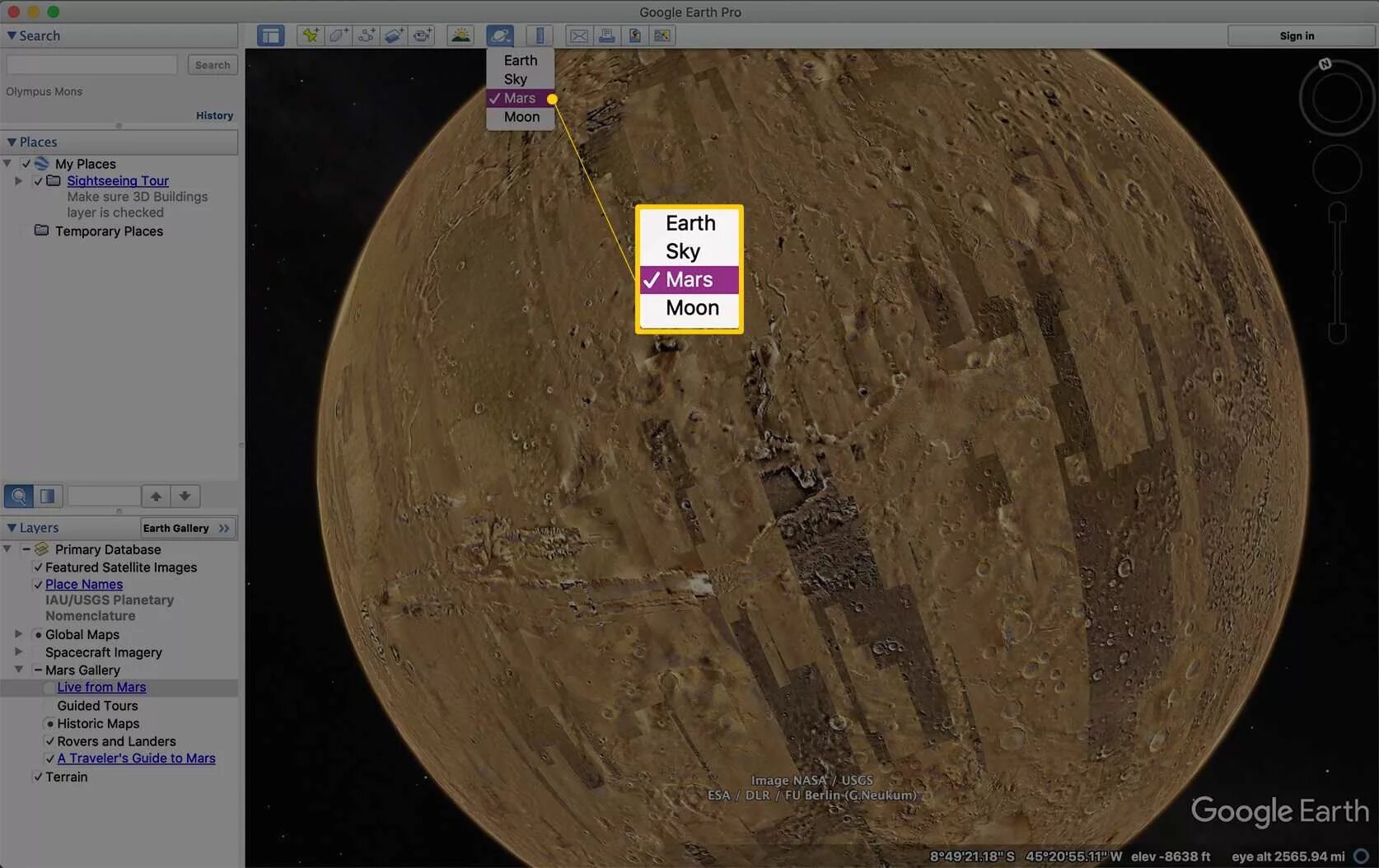
Task: Expand the Global Maps tree node
Action: [x=19, y=634]
